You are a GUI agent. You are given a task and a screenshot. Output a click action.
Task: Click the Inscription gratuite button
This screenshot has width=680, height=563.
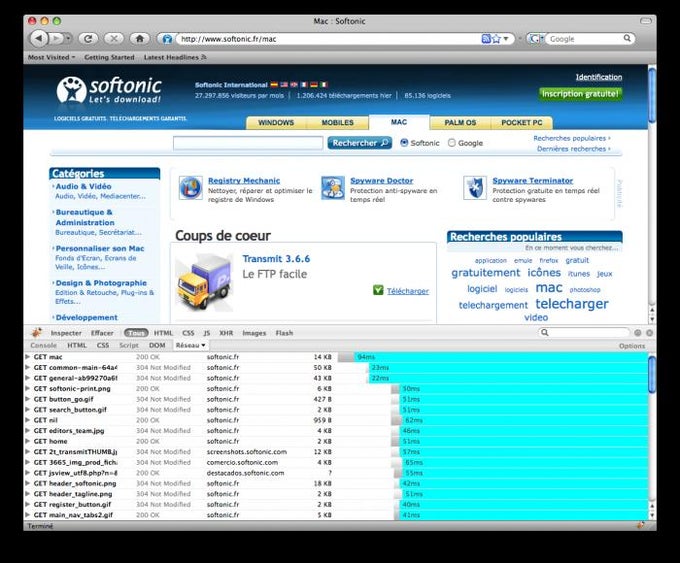click(580, 94)
